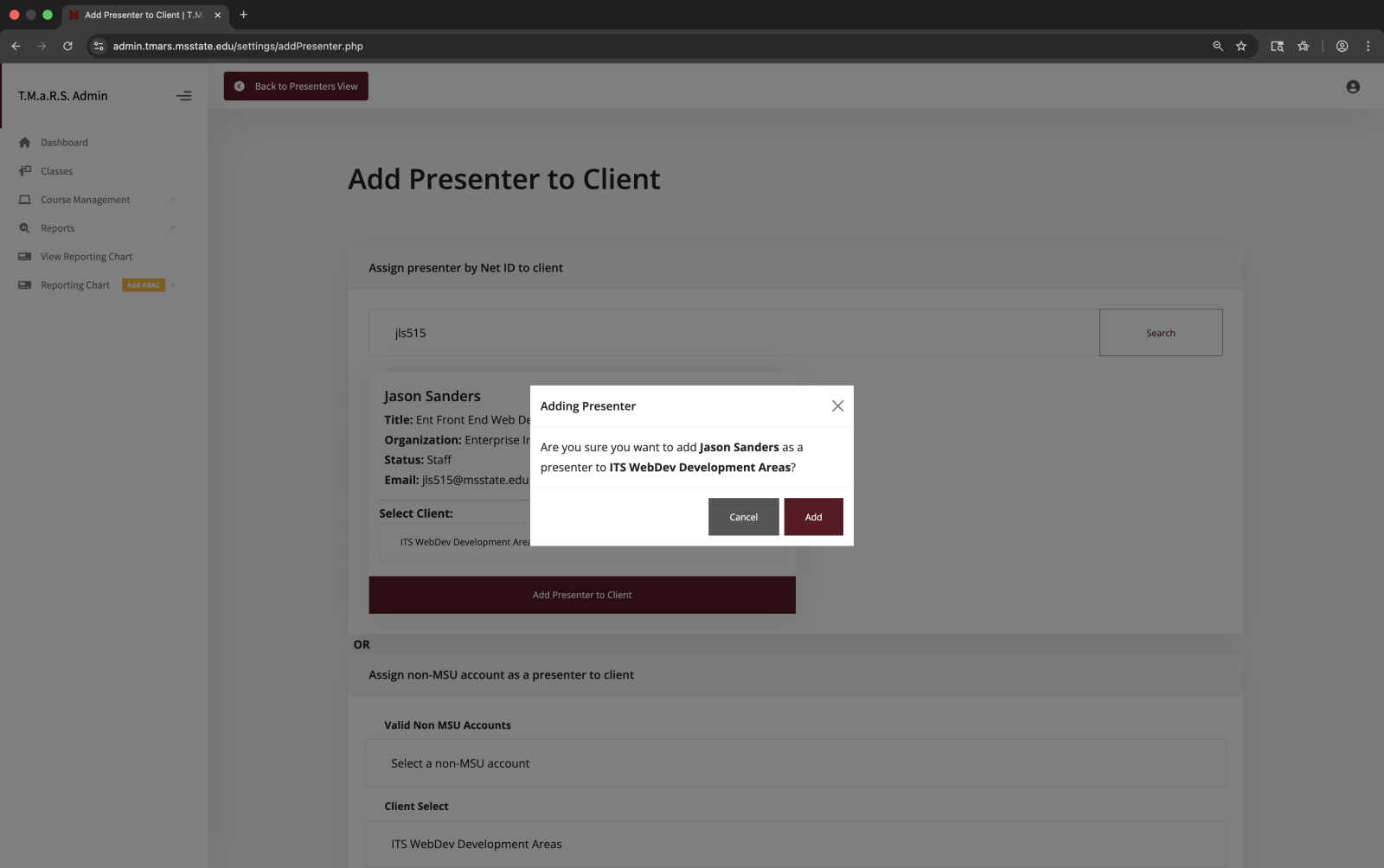Expand the Reporting Chart submenu
Screen dimensions: 1384x868
[x=172, y=284]
